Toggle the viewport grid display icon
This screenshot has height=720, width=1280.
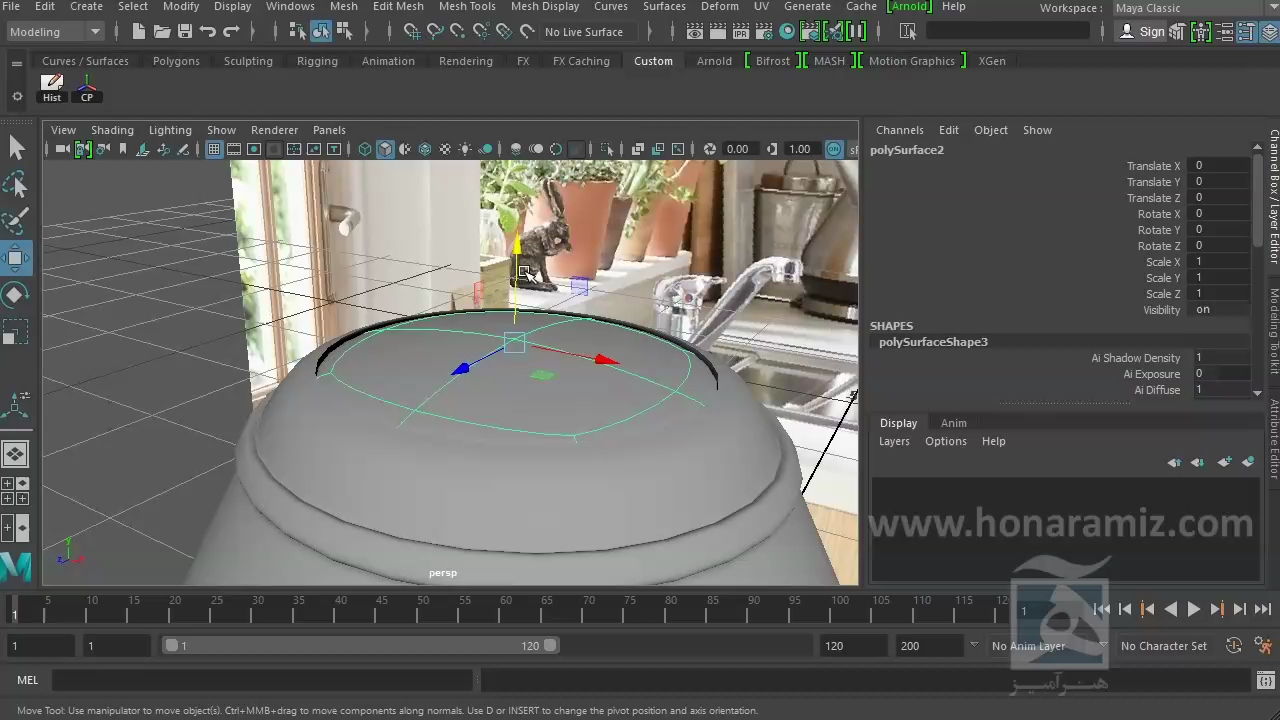pos(214,149)
